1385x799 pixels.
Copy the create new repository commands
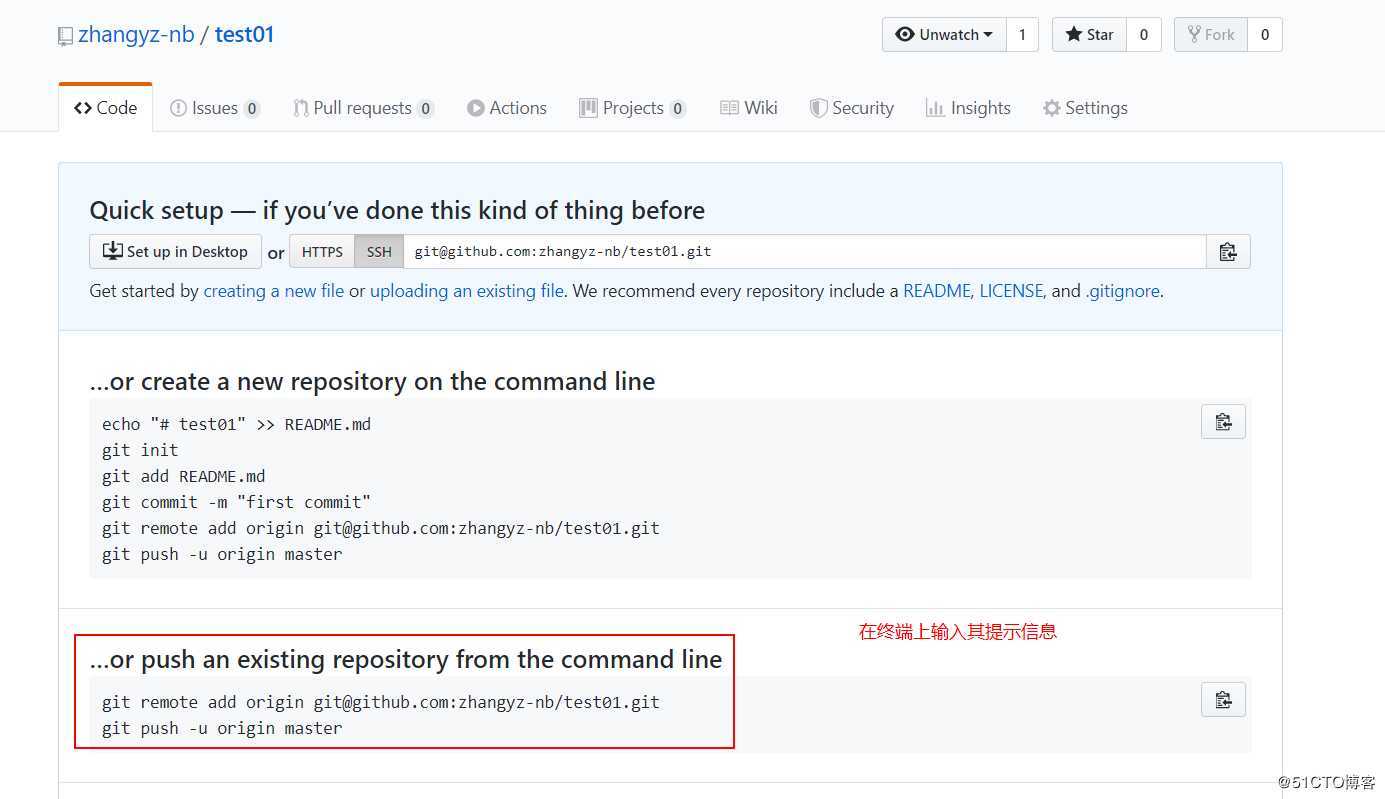[1223, 422]
